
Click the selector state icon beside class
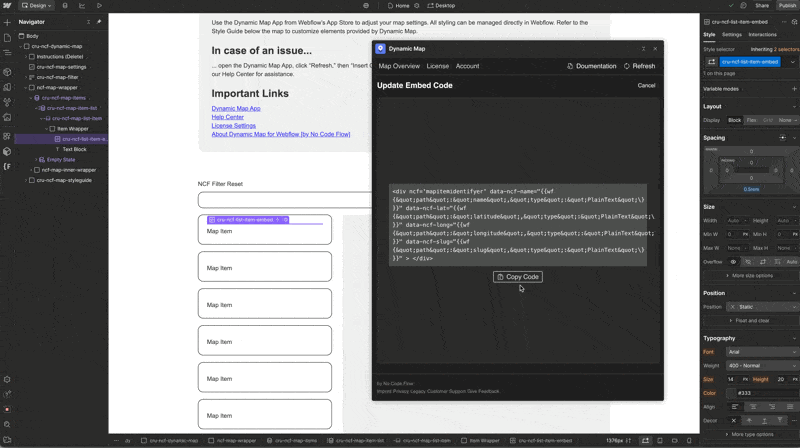coord(711,62)
